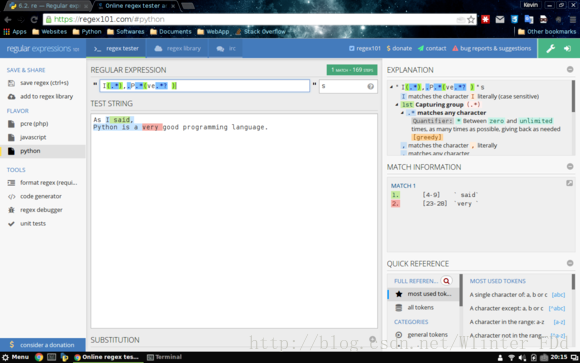This screenshot has width=580, height=363.
Task: Click the Chrome launcher in the taskbar
Action: [38, 357]
